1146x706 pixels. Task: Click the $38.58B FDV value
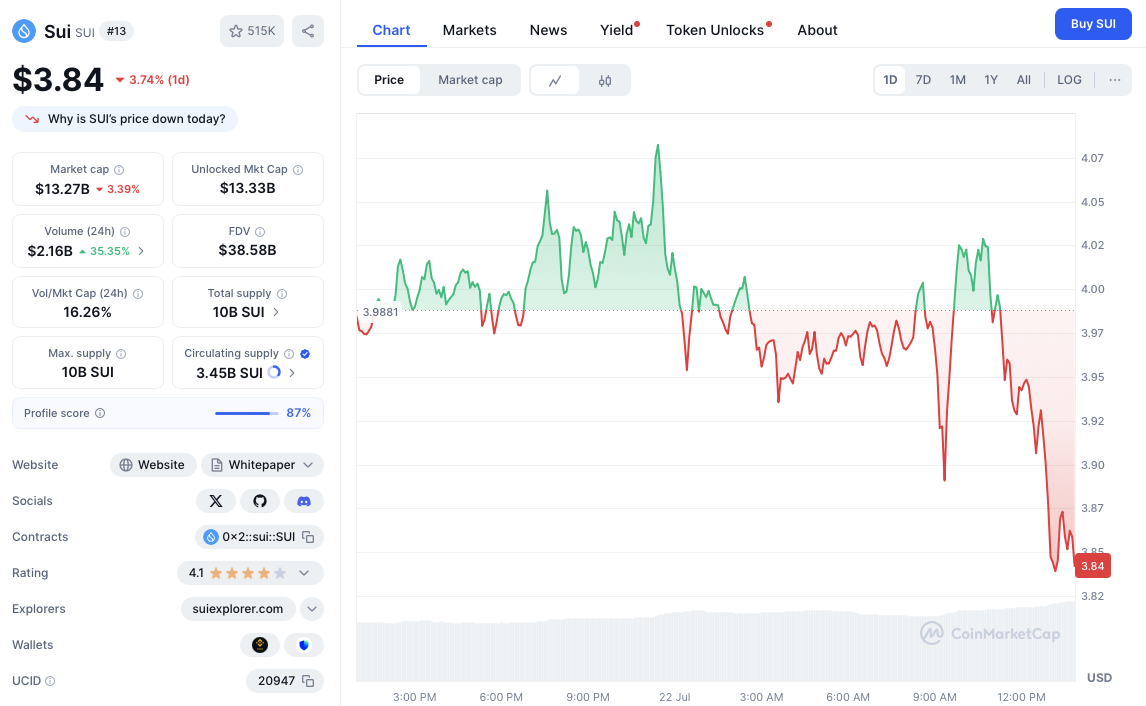tap(247, 250)
